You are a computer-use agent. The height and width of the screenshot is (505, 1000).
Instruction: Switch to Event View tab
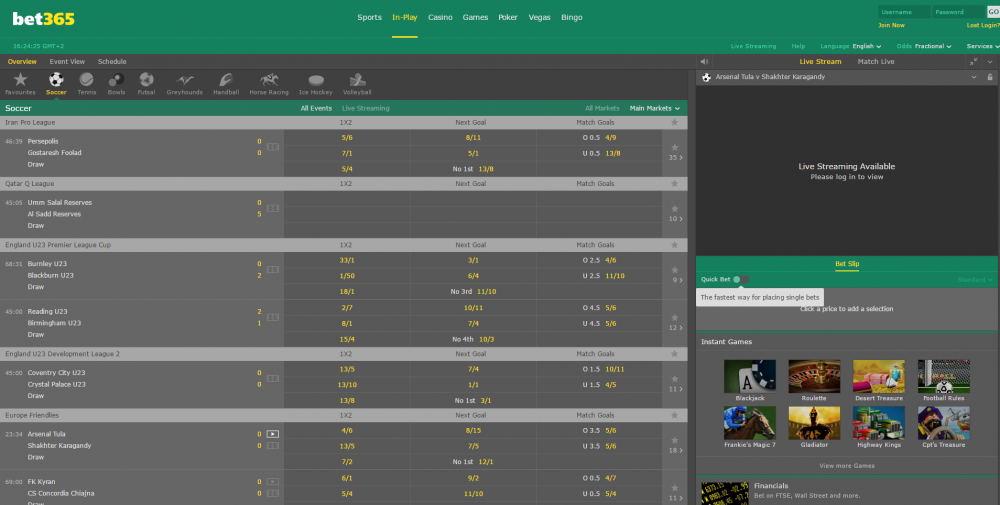point(67,62)
